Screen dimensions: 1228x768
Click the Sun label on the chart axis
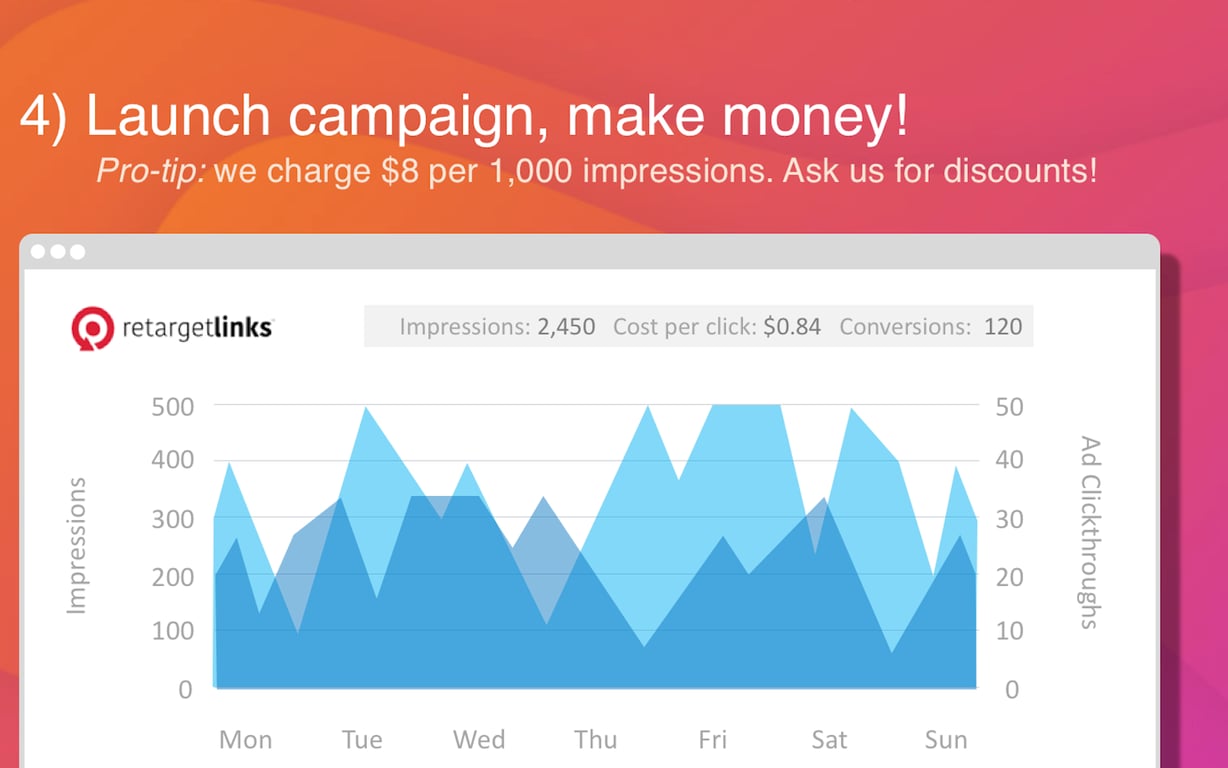pos(946,739)
